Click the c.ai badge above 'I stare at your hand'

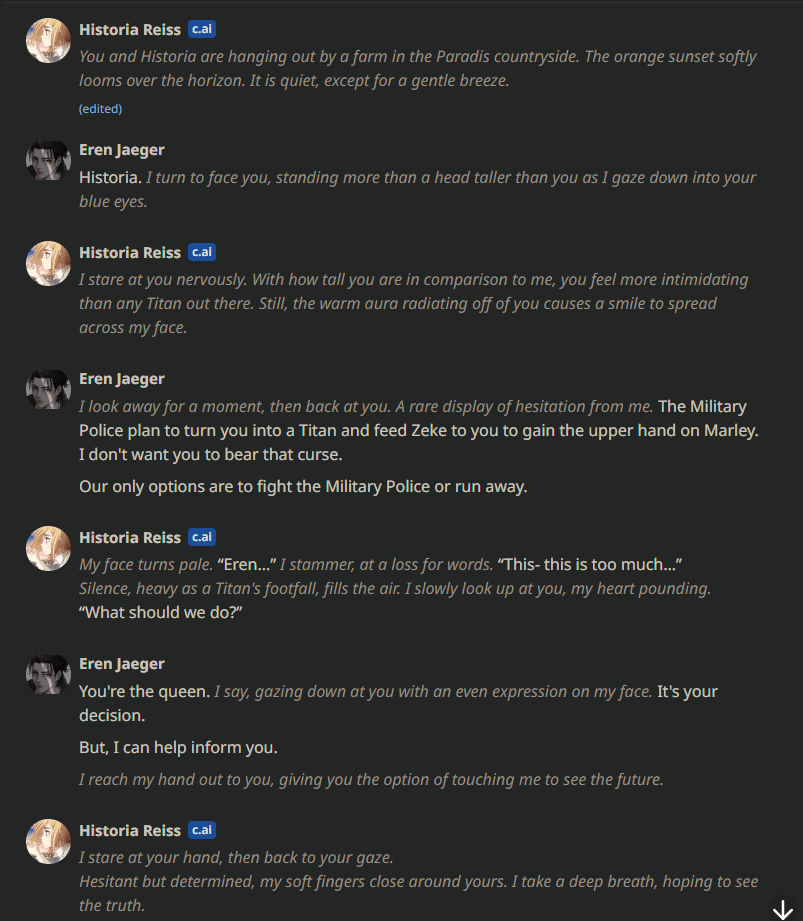tap(201, 831)
